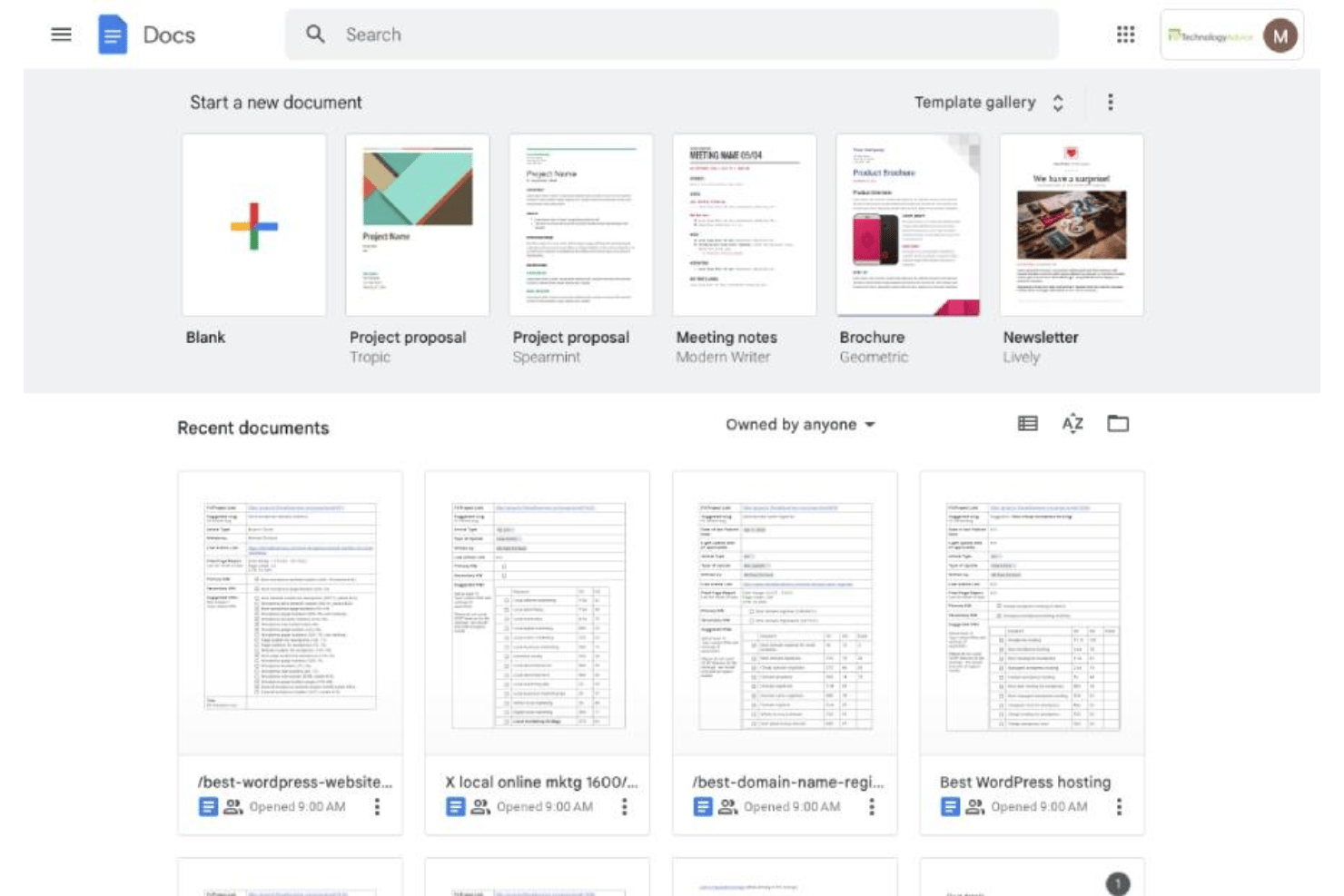This screenshot has height=896, width=1344.
Task: Click the TechnologyAdvice organization logo
Action: click(1211, 36)
